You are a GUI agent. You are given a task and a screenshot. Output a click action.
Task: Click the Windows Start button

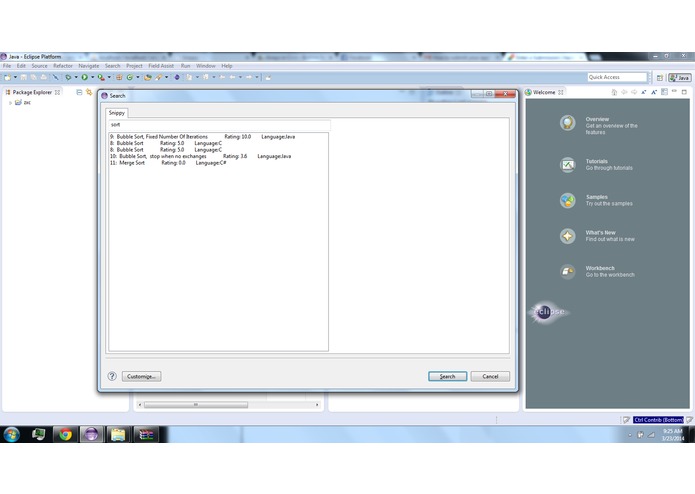(12, 435)
